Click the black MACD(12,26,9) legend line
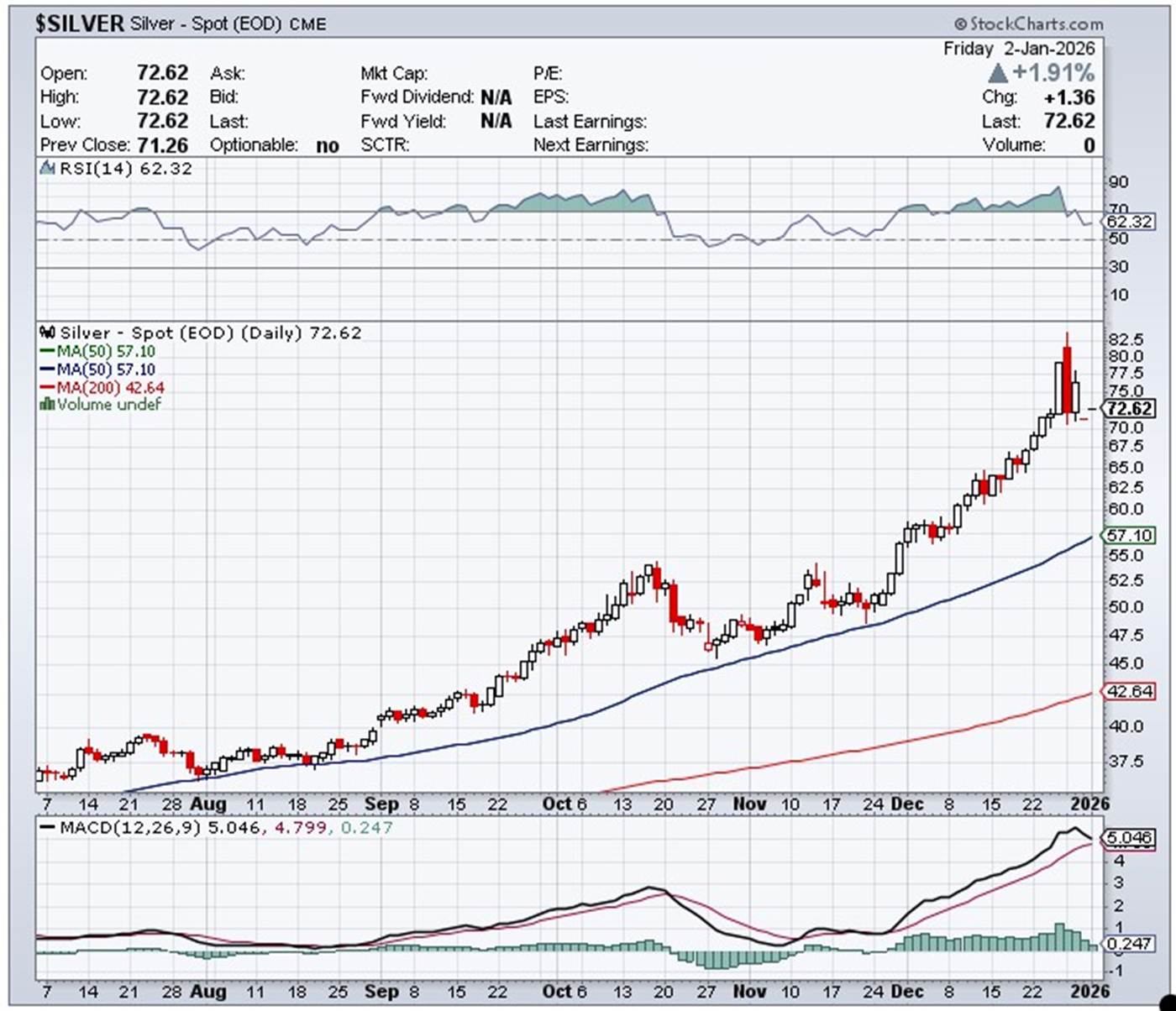Screen dimensions: 1176x1011 [x=47, y=828]
